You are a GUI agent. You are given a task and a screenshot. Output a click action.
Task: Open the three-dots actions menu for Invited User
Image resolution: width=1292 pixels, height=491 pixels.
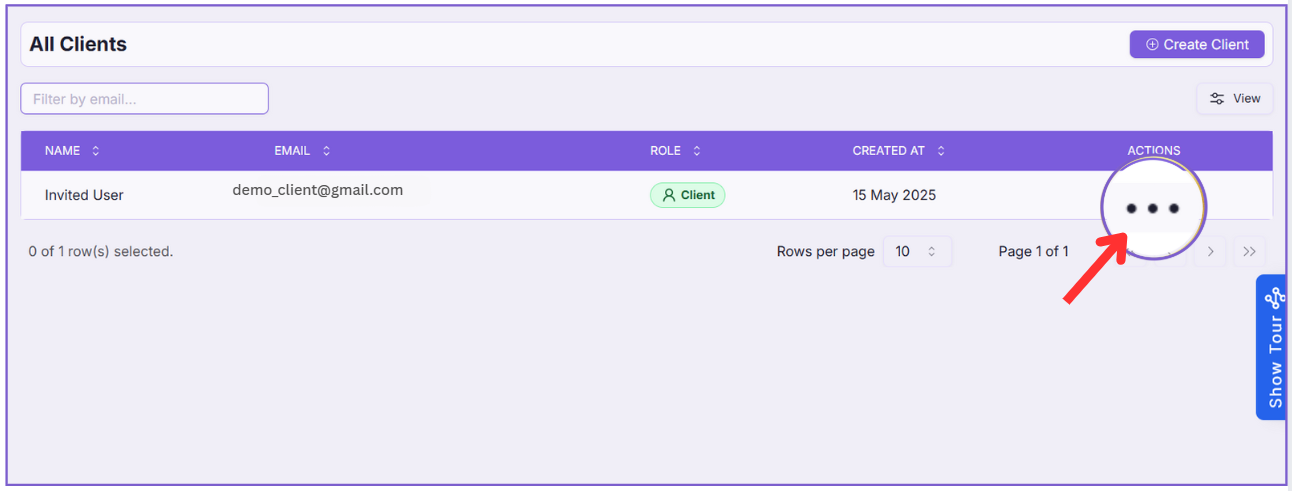1152,208
